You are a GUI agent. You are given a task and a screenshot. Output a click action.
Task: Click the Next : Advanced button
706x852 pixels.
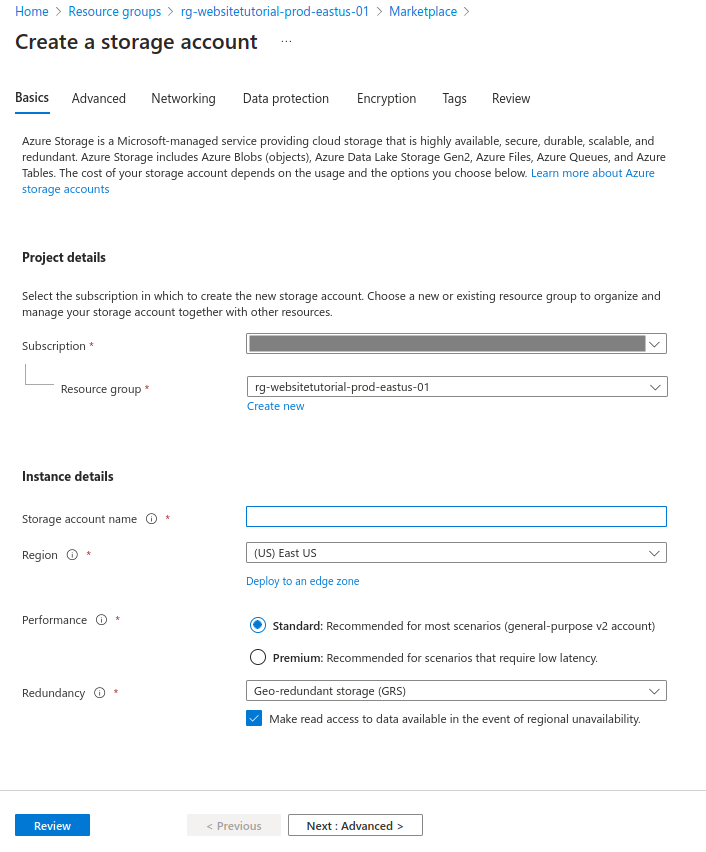coord(355,825)
